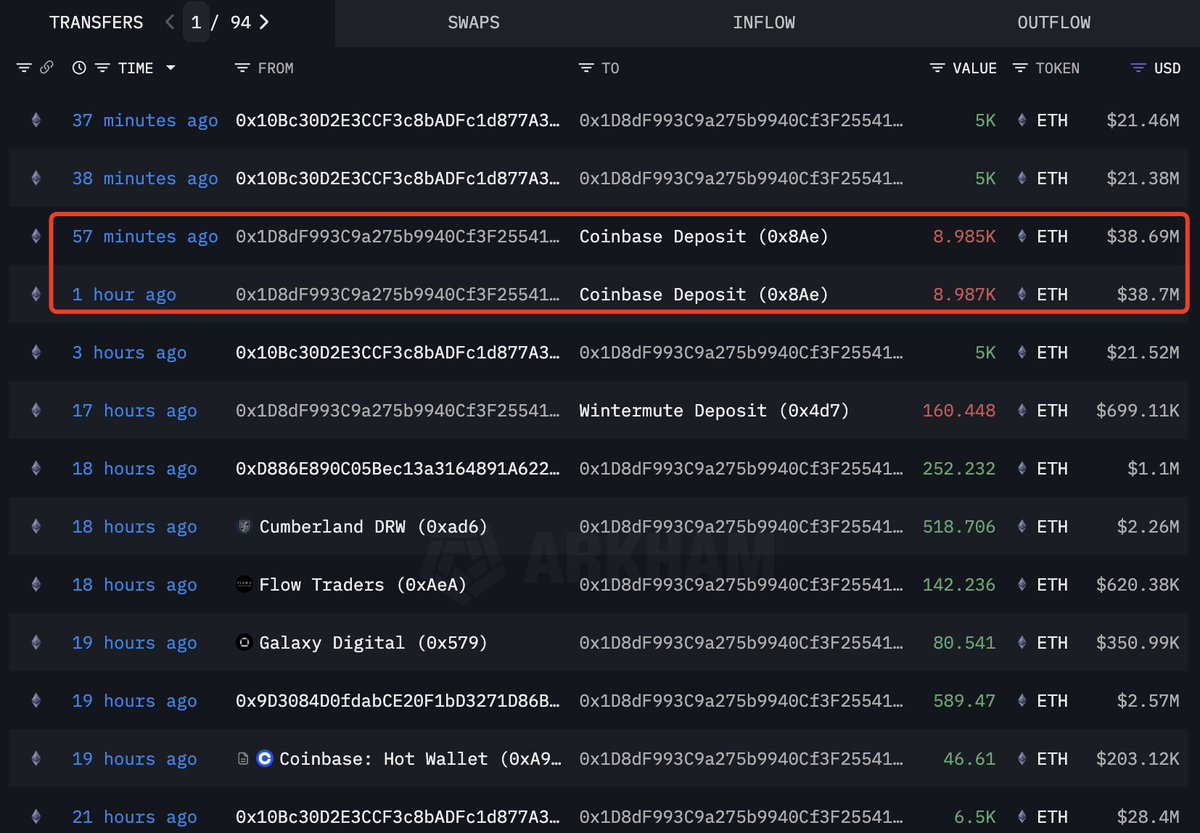Open sender 0xD886E890C05Bec13a3164891A622 address
1200x833 pixels.
pos(398,468)
